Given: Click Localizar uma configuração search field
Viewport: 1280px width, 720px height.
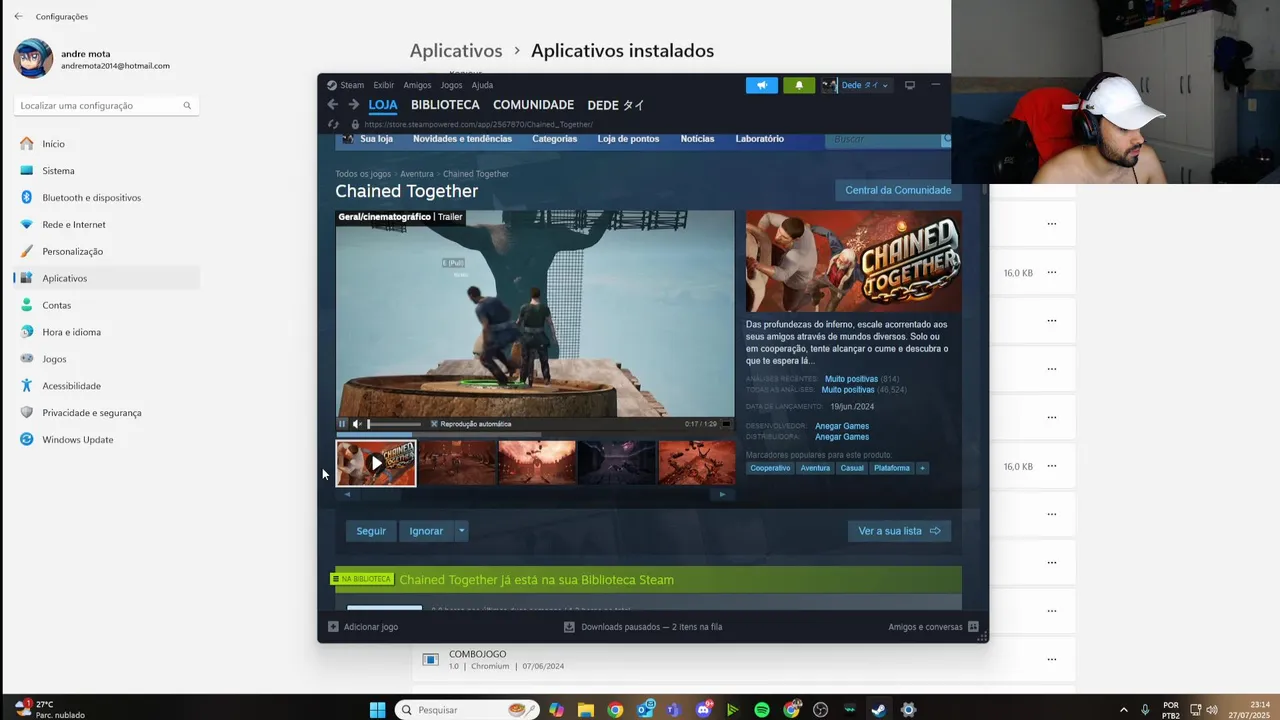Looking at the screenshot, I should [x=105, y=105].
